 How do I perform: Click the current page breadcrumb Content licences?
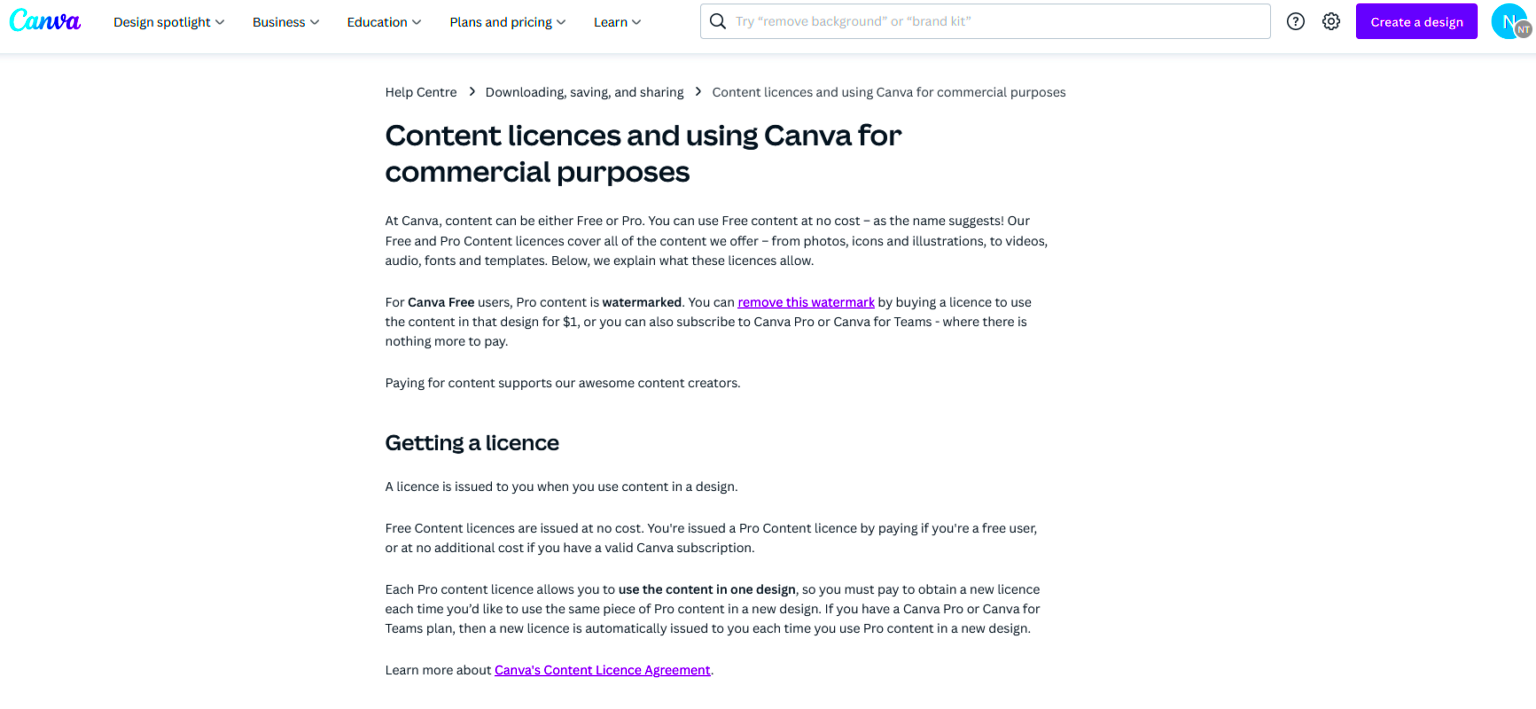tap(889, 92)
